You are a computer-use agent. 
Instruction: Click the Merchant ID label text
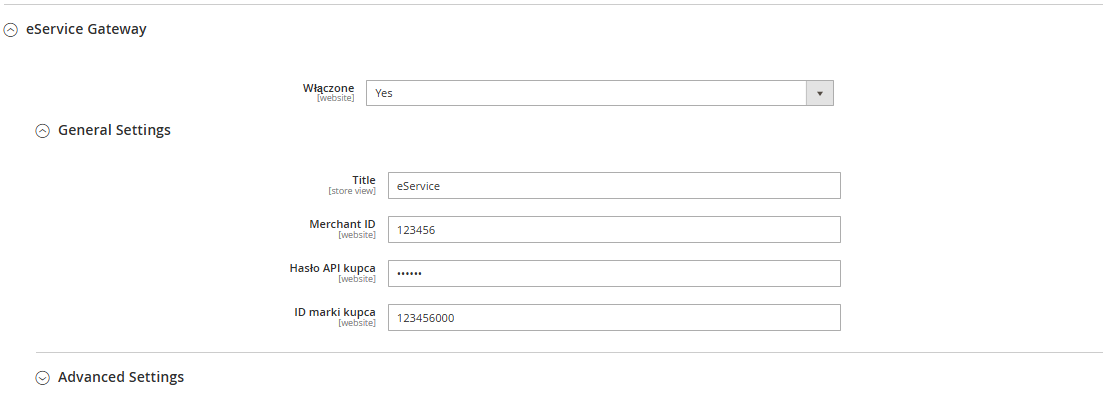click(x=342, y=224)
